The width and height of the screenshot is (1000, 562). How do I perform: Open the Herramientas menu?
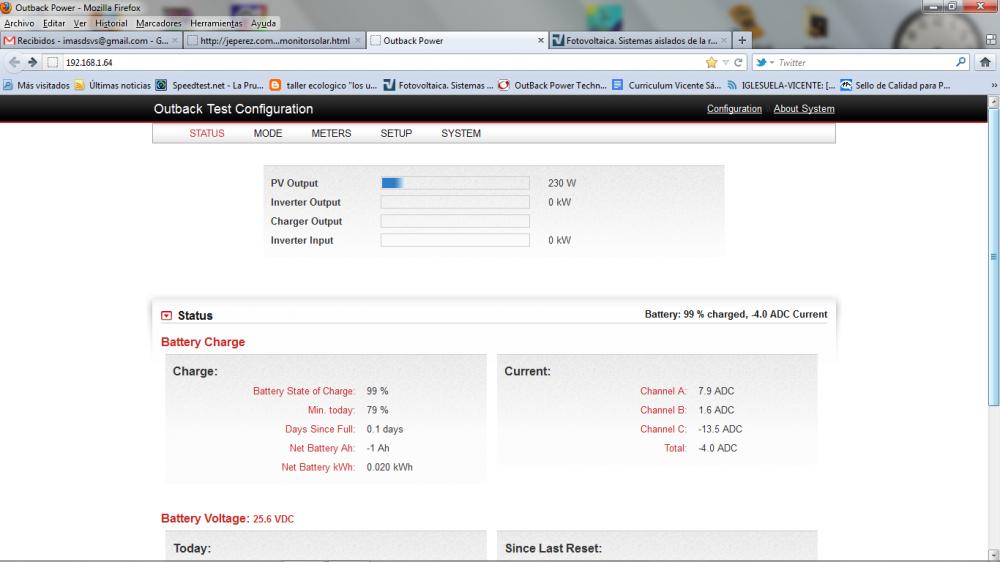coord(216,23)
